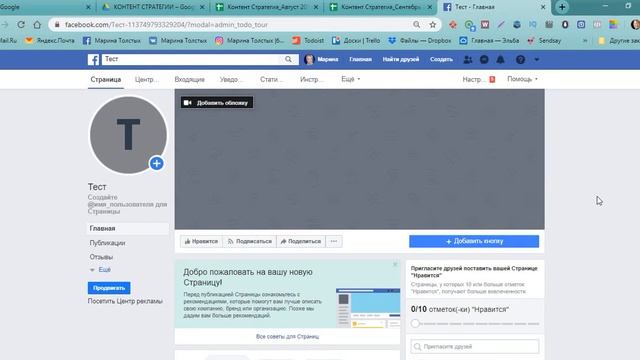Open Марина profile link in the blue bar
640x360 pixels.
(328, 60)
